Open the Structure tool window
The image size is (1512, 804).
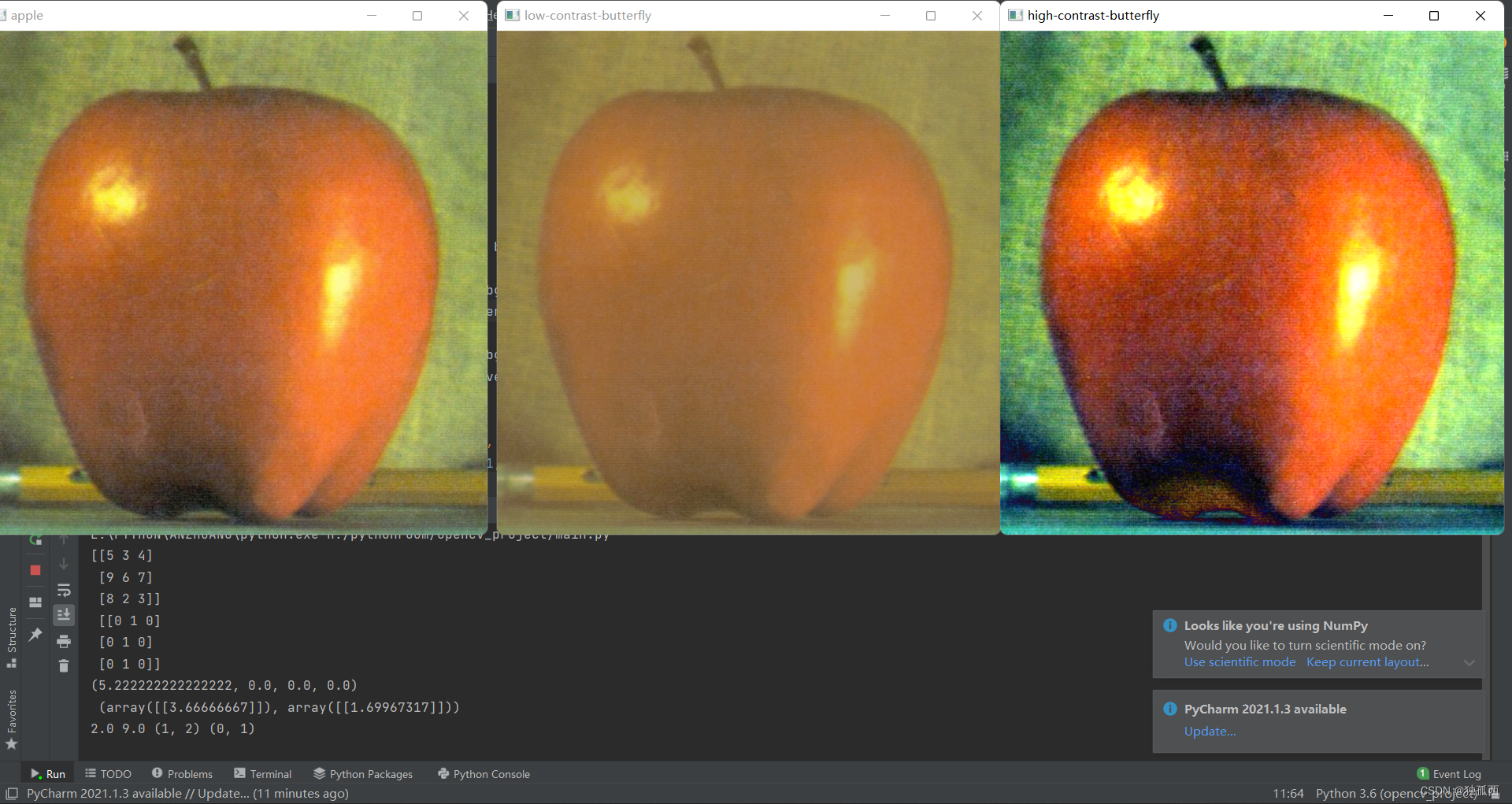(x=12, y=637)
